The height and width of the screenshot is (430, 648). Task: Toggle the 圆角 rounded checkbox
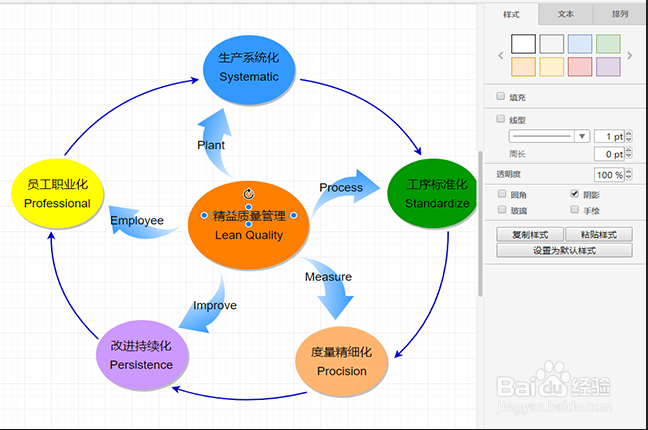[x=502, y=194]
